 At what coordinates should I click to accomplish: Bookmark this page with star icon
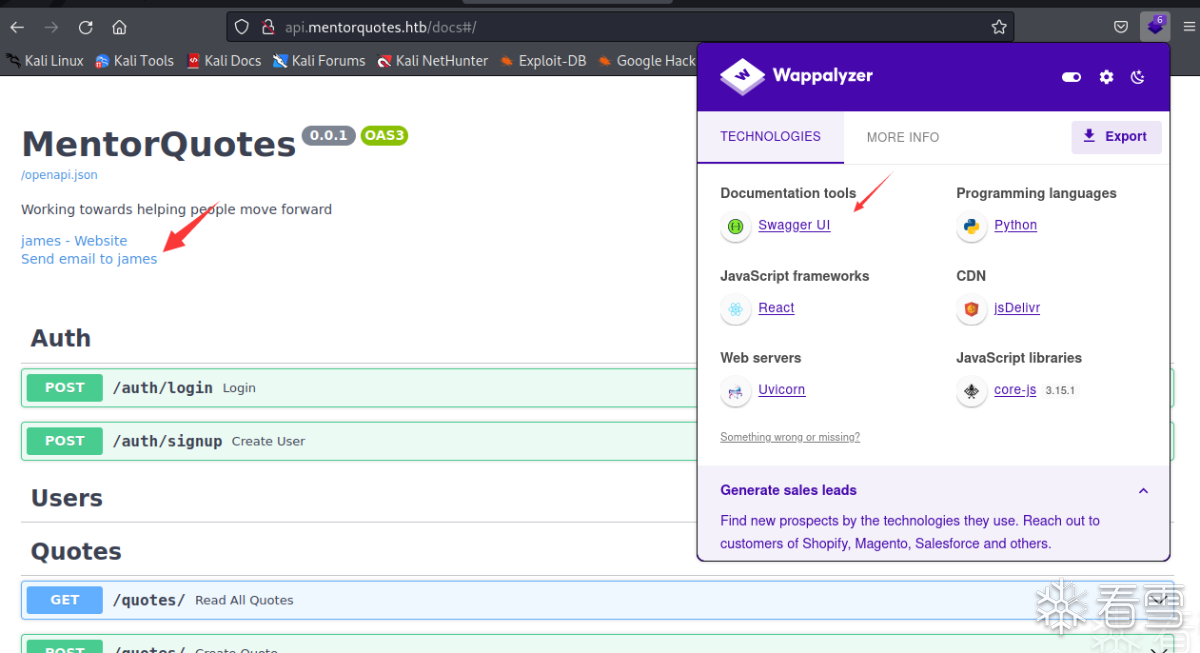click(x=999, y=27)
